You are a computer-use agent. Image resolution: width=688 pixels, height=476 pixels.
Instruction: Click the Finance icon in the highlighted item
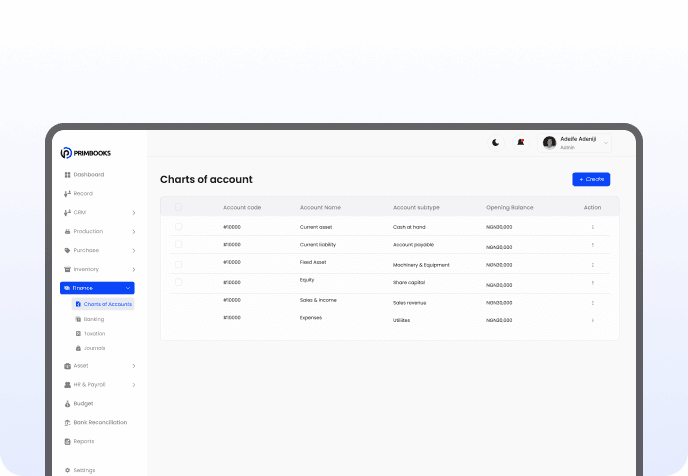click(x=67, y=288)
